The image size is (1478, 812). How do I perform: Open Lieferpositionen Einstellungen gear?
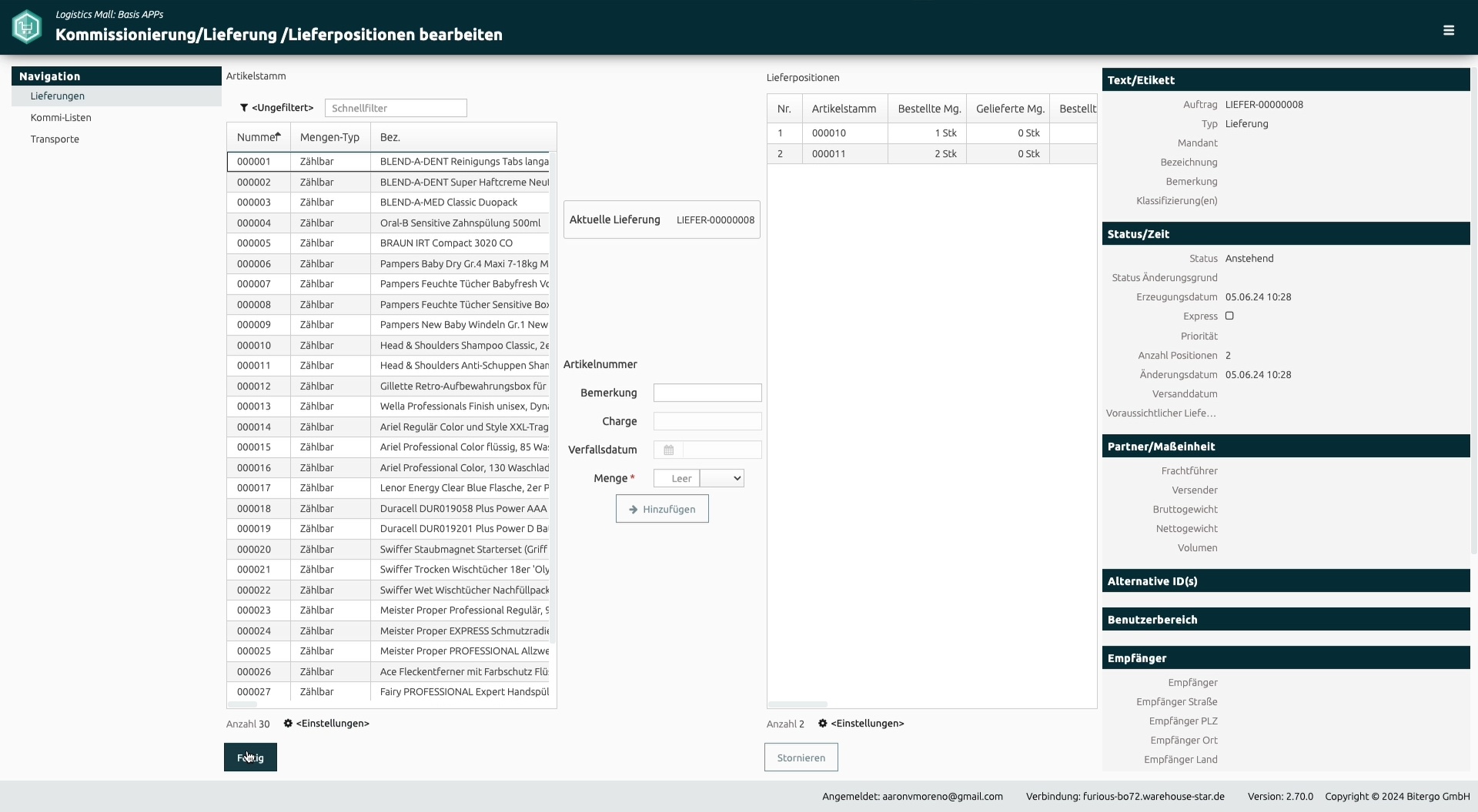822,723
